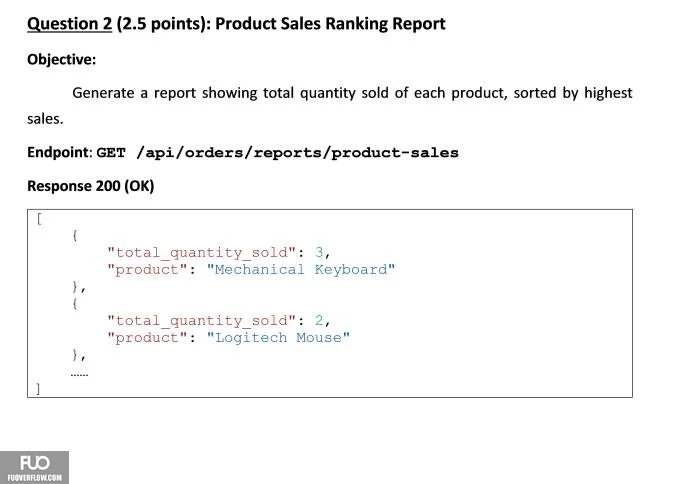Viewport: 691px width, 484px height.
Task: Click the "Endpoint" label
Action: (58, 153)
